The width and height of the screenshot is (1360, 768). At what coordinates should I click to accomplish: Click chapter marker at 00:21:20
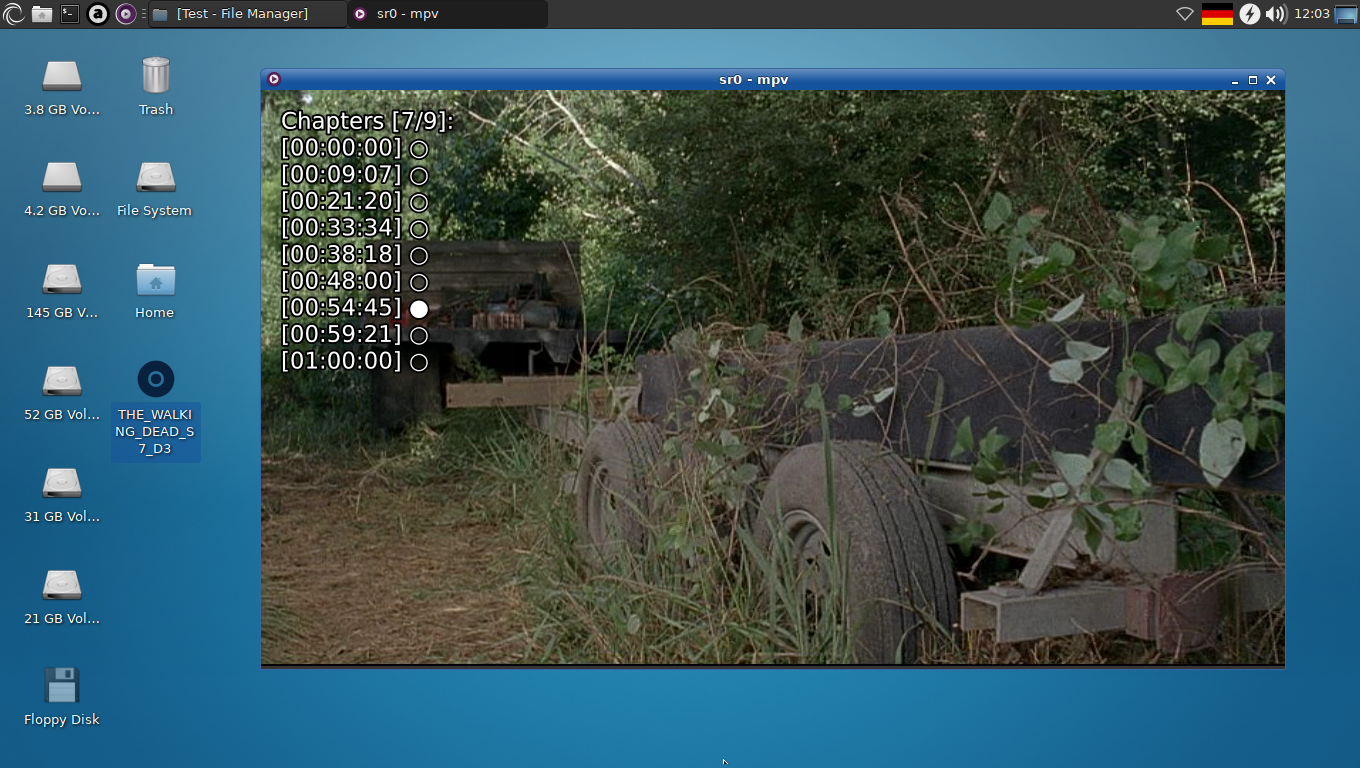[x=419, y=202]
